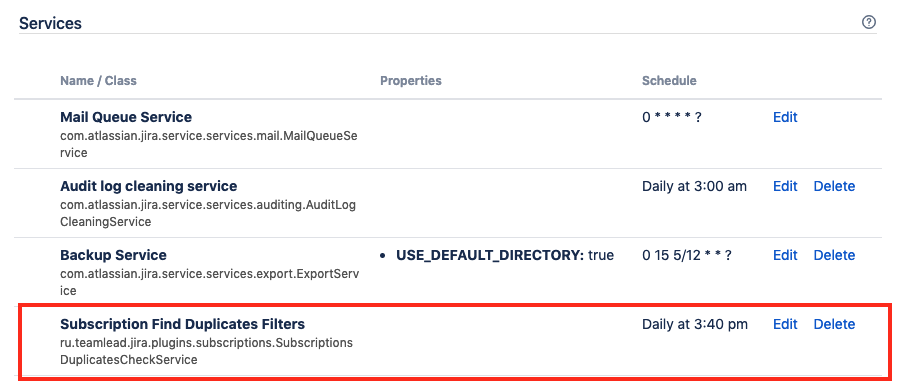
Task: Delete the Backup Service
Action: pos(834,255)
